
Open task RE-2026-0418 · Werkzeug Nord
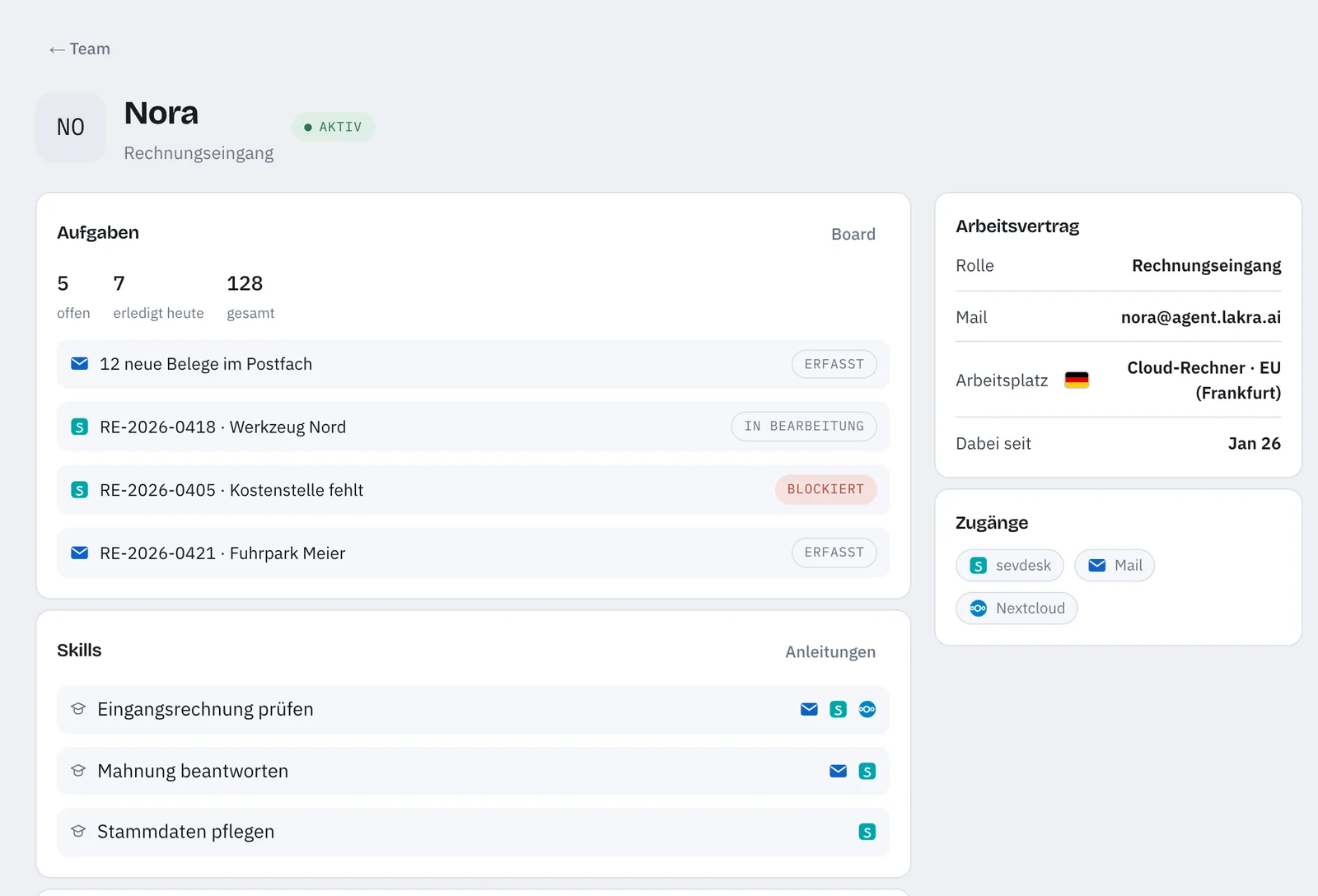[x=473, y=427]
